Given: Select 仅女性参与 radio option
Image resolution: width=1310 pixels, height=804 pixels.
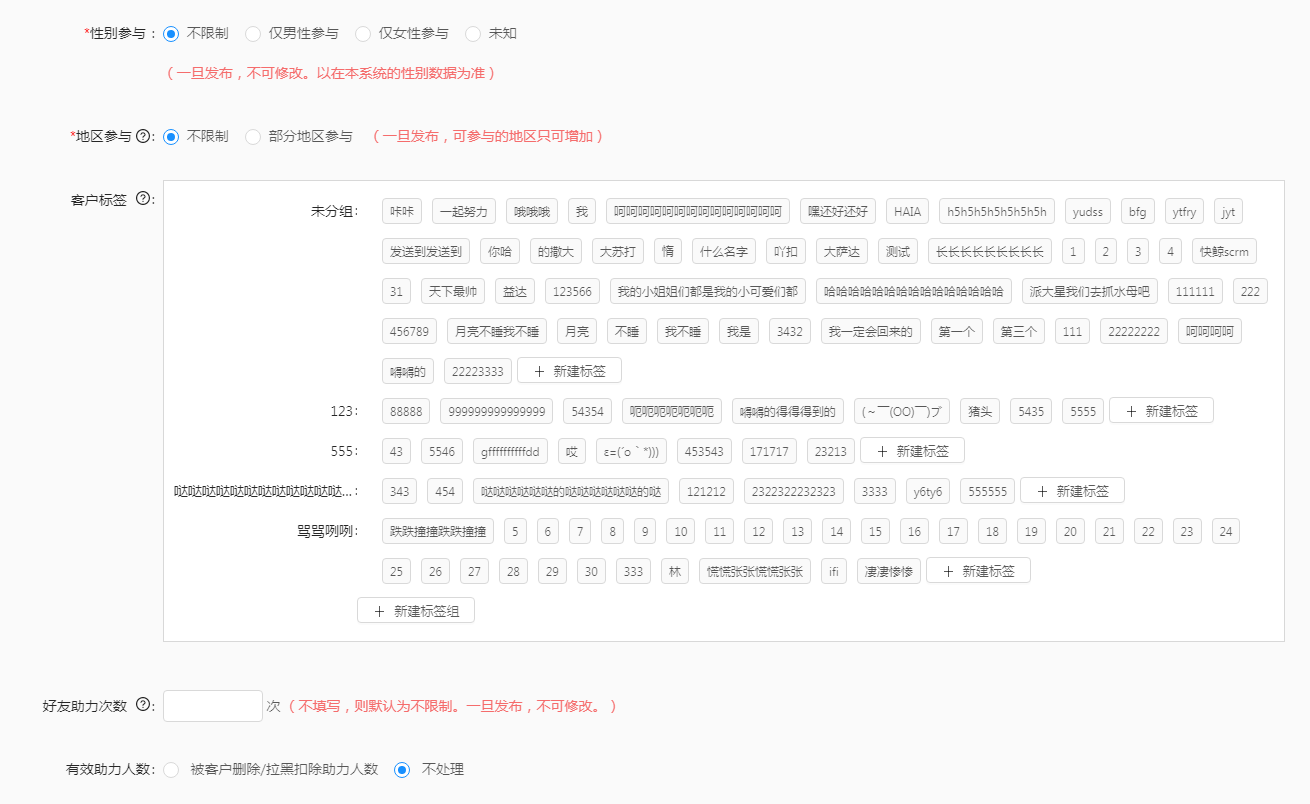Looking at the screenshot, I should (x=363, y=34).
